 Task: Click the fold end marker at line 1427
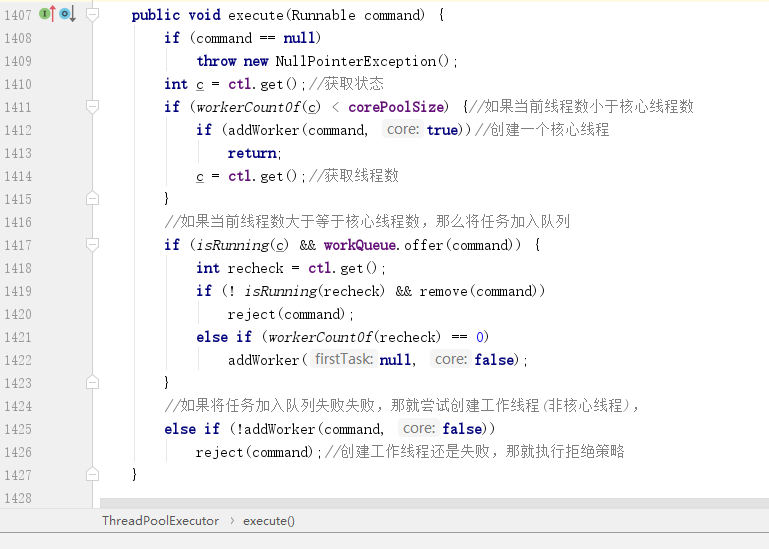tap(92, 474)
